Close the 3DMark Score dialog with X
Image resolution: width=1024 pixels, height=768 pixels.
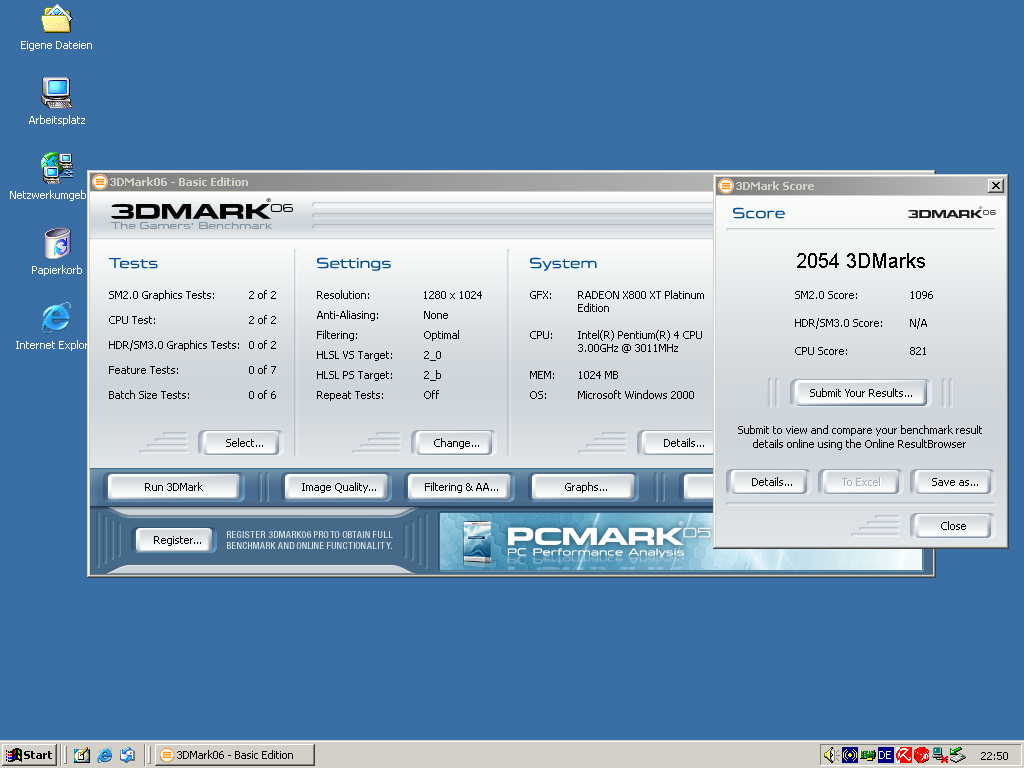click(x=995, y=186)
